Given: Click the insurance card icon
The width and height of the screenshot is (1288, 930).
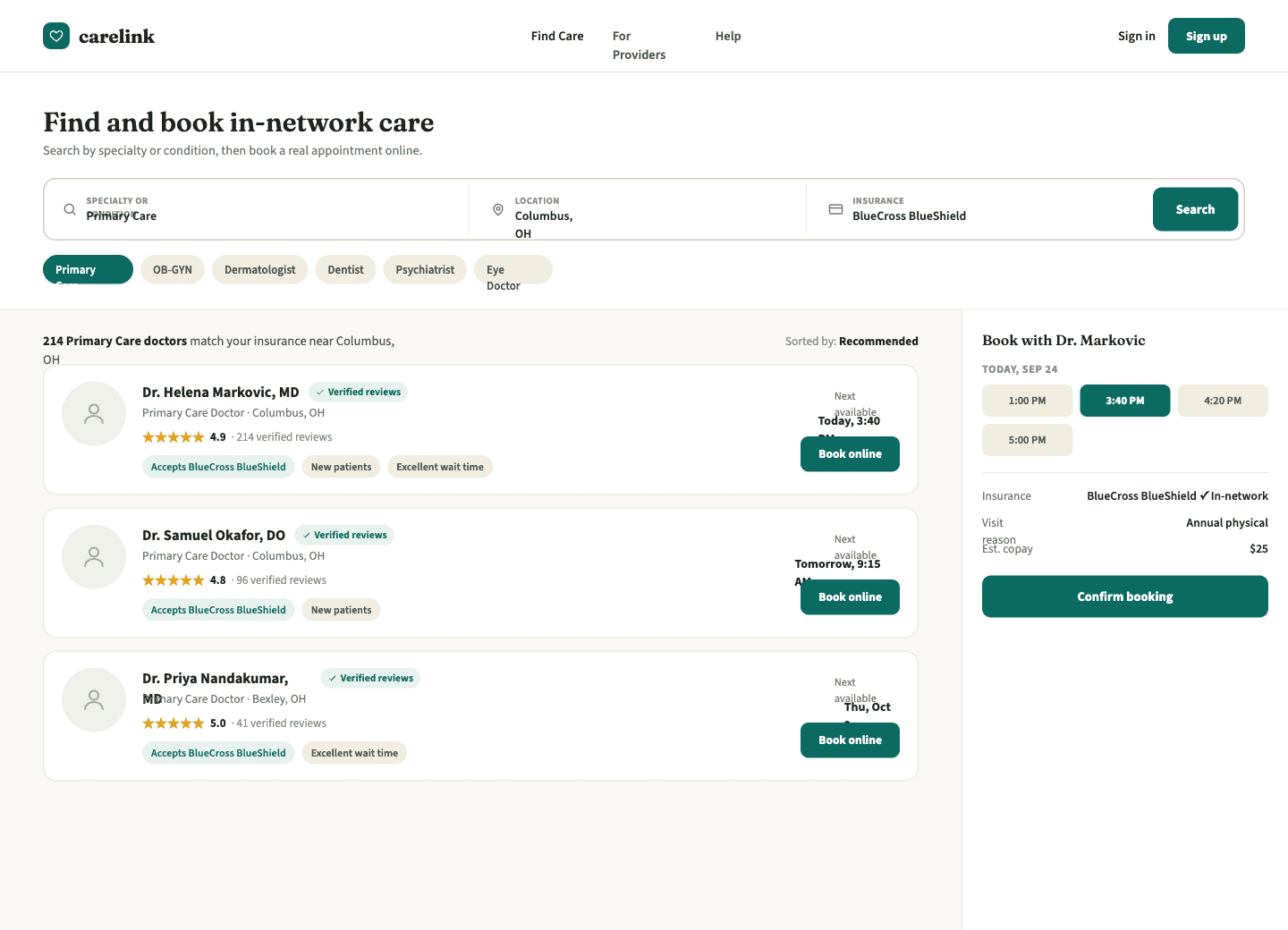Looking at the screenshot, I should [x=835, y=209].
